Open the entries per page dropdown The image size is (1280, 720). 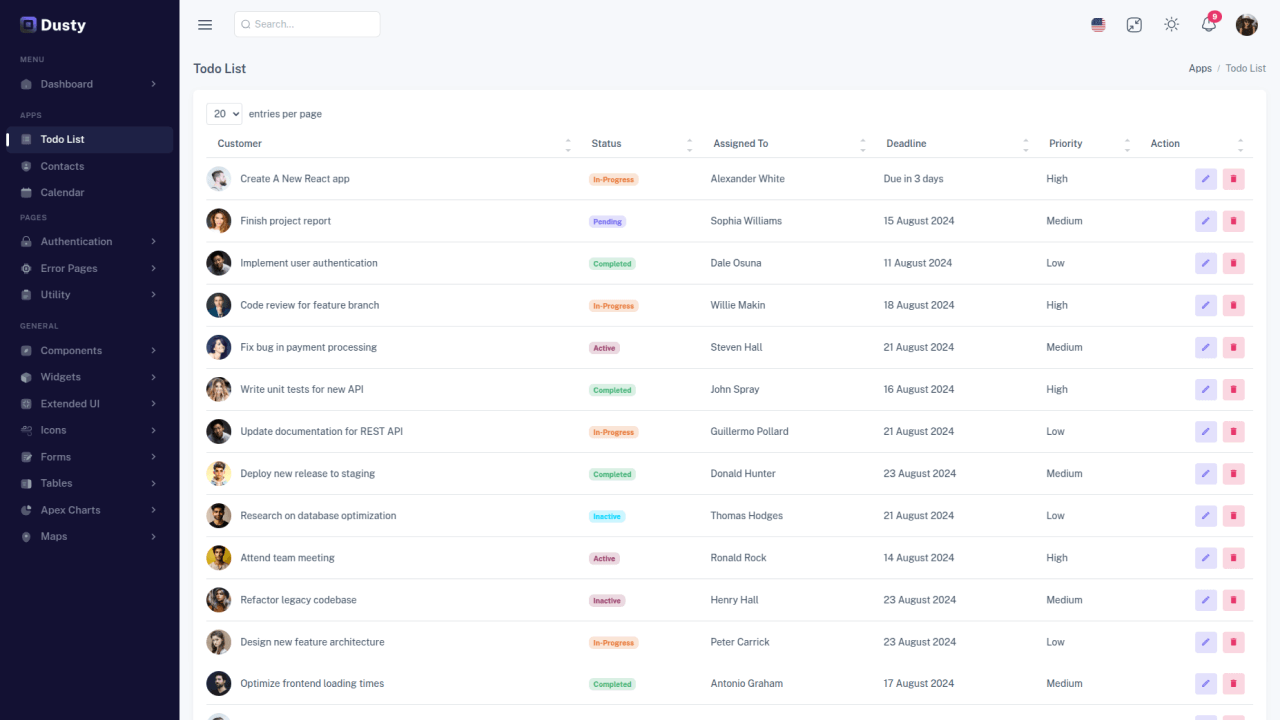point(224,113)
